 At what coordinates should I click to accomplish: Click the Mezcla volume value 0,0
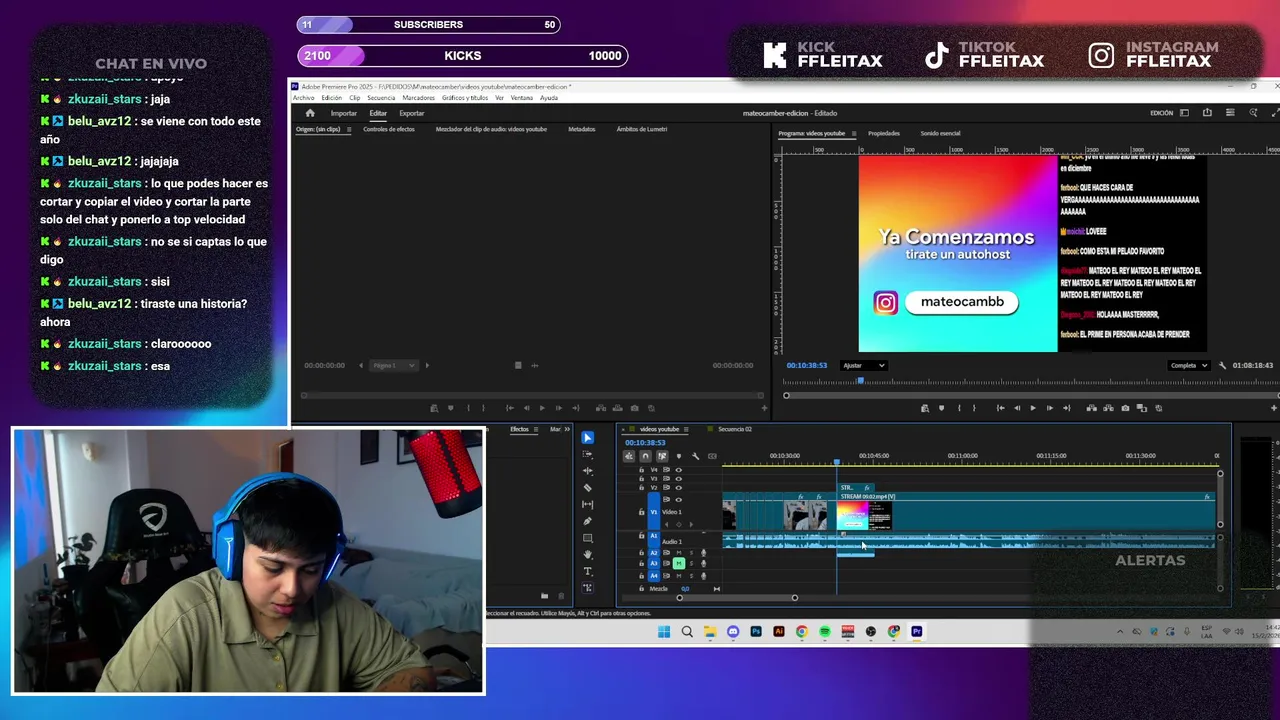click(x=685, y=588)
